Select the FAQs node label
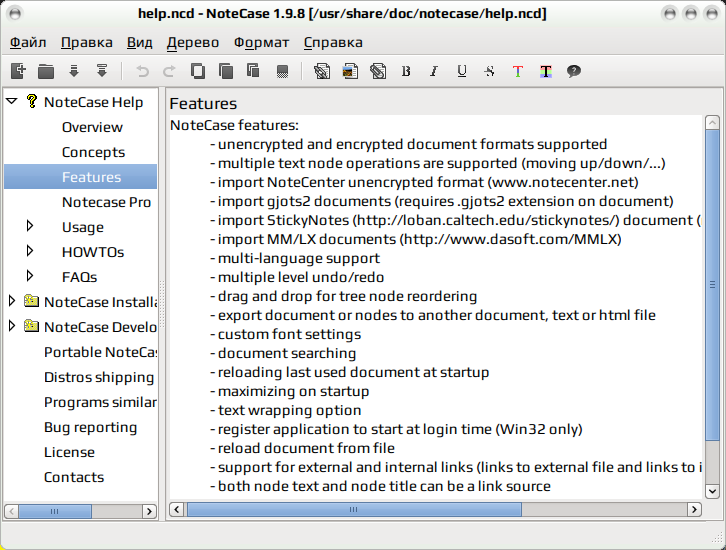Screen dimensions: 726x550 pos(80,277)
